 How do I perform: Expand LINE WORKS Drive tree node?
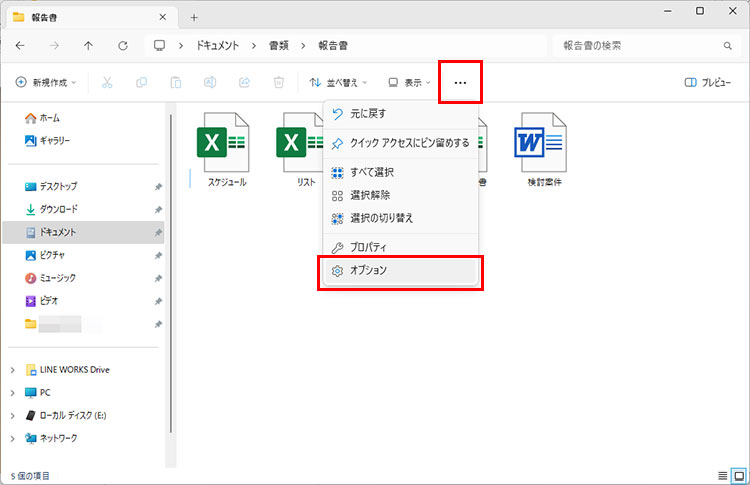pos(13,370)
